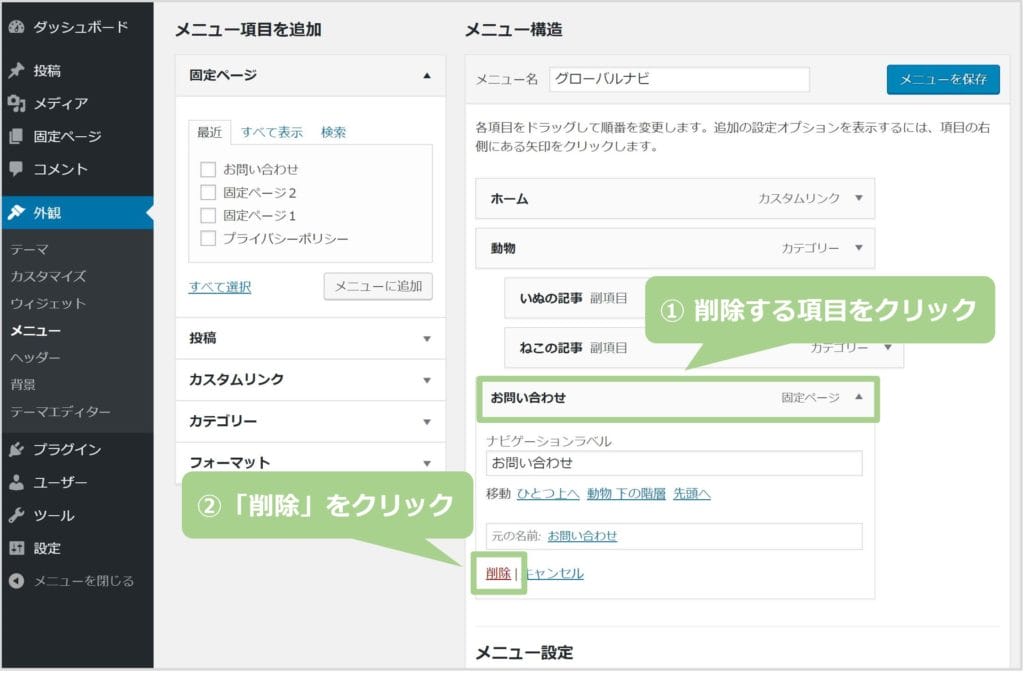Open the Comments bubble icon

[x=16, y=169]
